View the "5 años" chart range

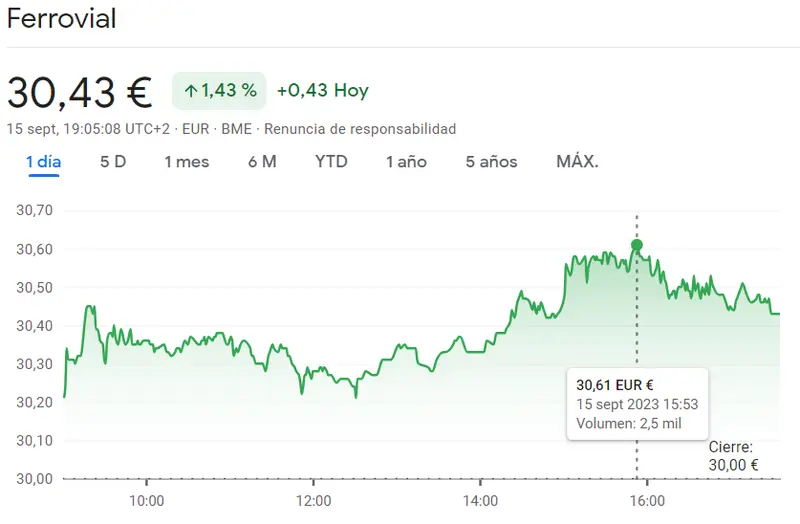[491, 161]
